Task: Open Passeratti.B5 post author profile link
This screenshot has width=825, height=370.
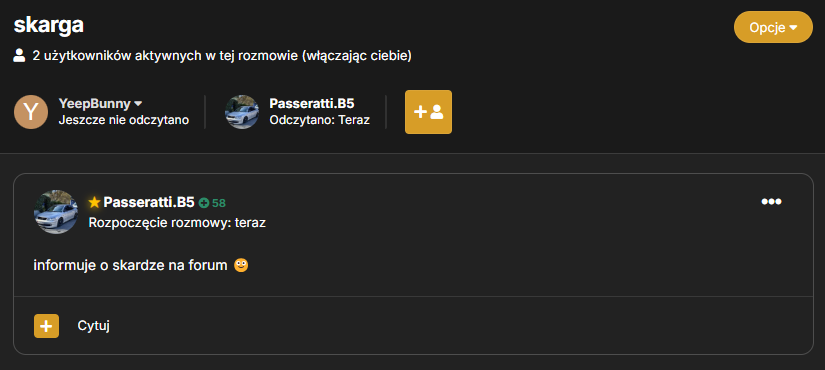Action: click(149, 202)
